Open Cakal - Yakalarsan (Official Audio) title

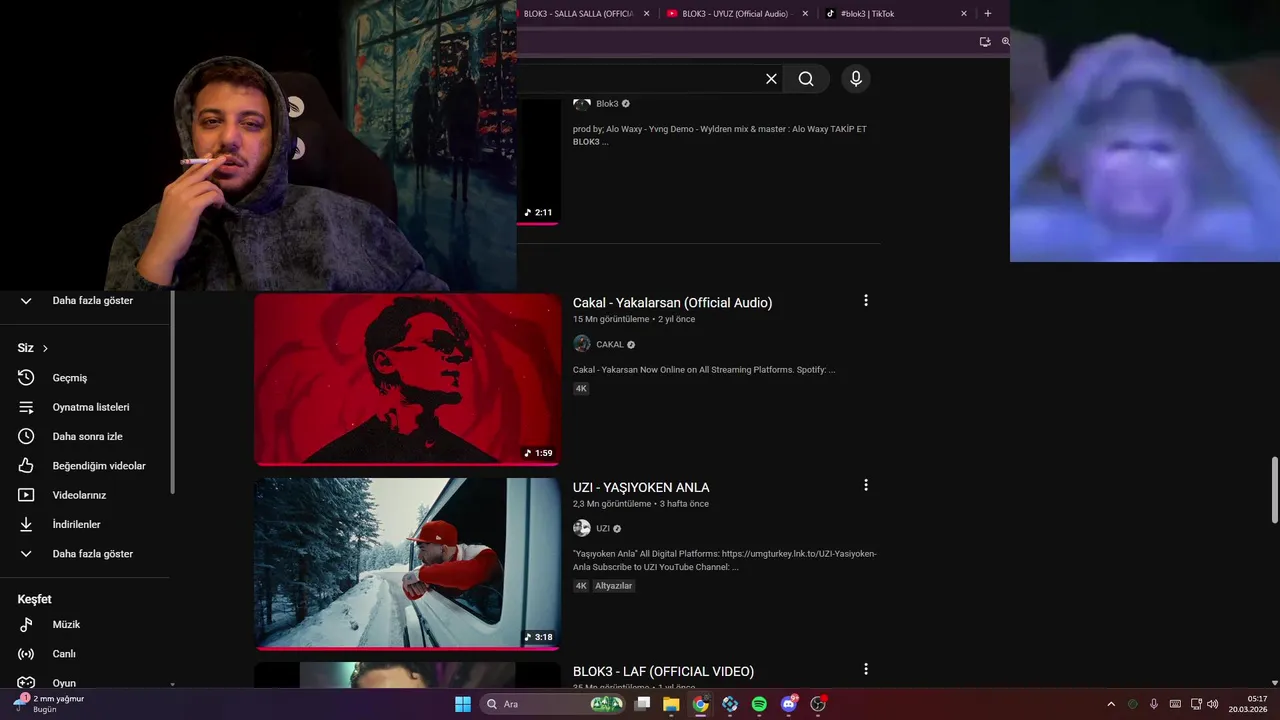point(672,302)
